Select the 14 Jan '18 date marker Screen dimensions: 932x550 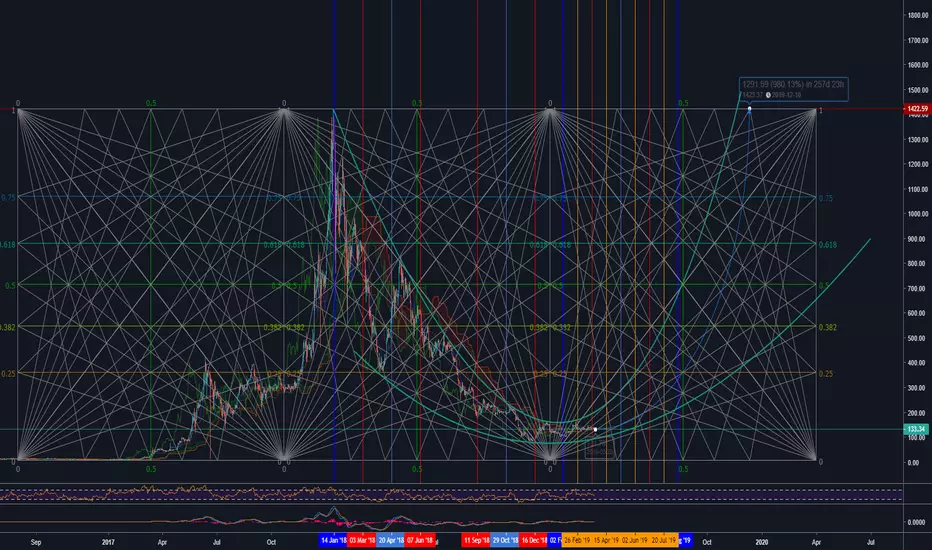[333, 540]
